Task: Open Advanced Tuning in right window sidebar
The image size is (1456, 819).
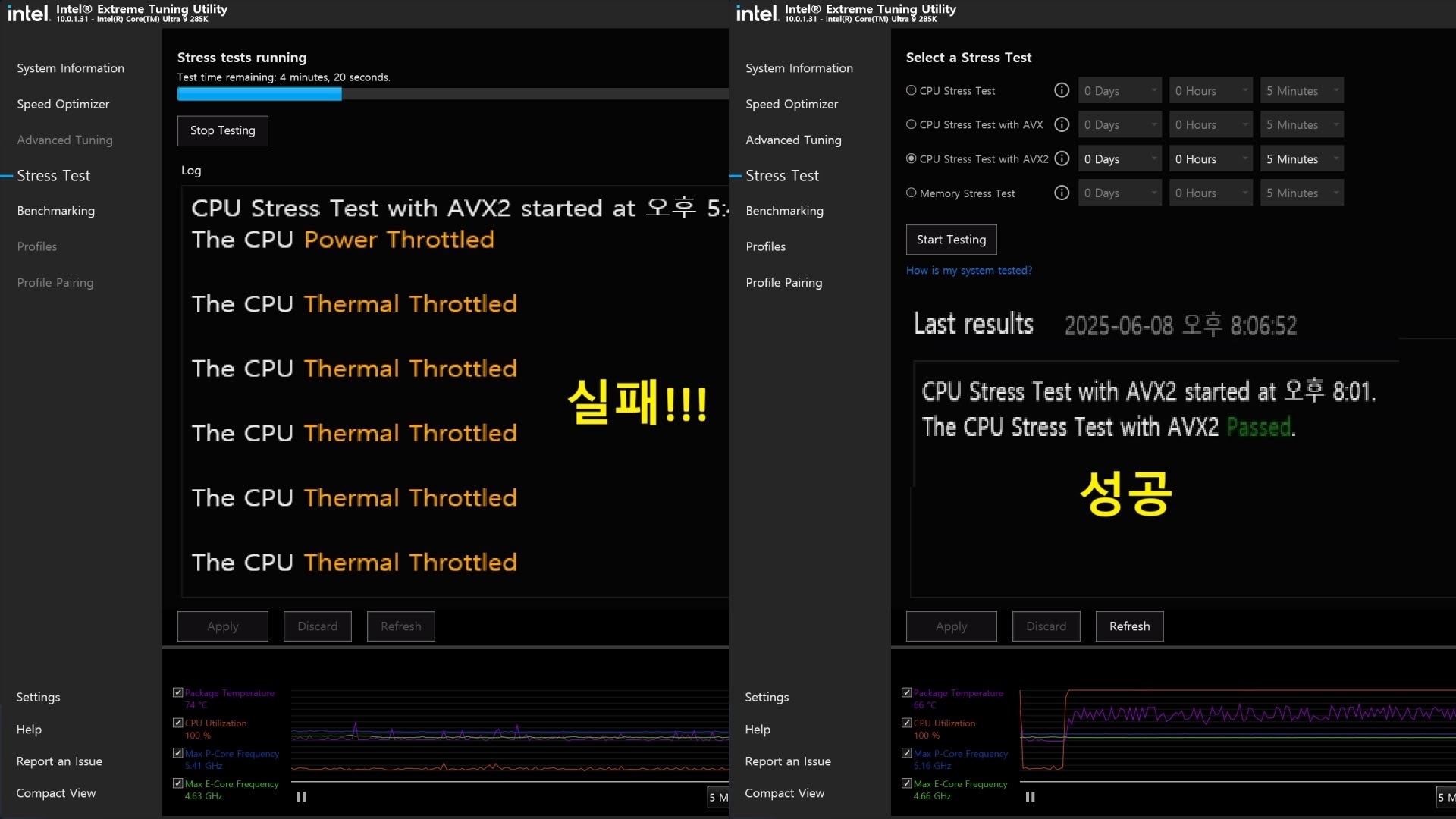Action: tap(793, 140)
